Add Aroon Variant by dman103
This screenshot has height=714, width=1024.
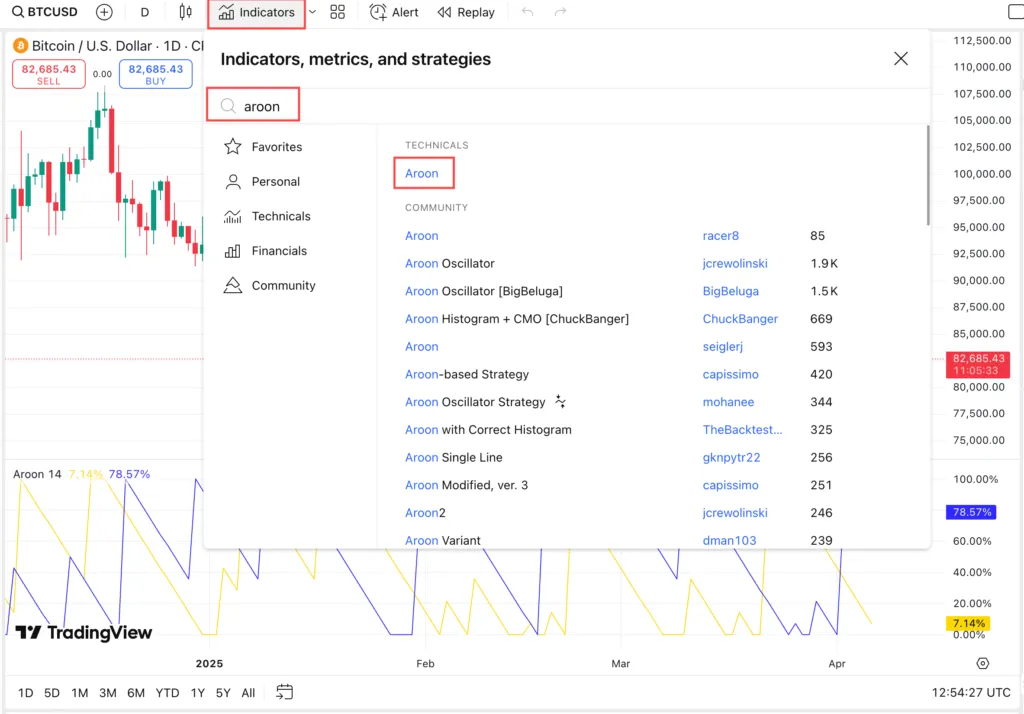pos(442,540)
